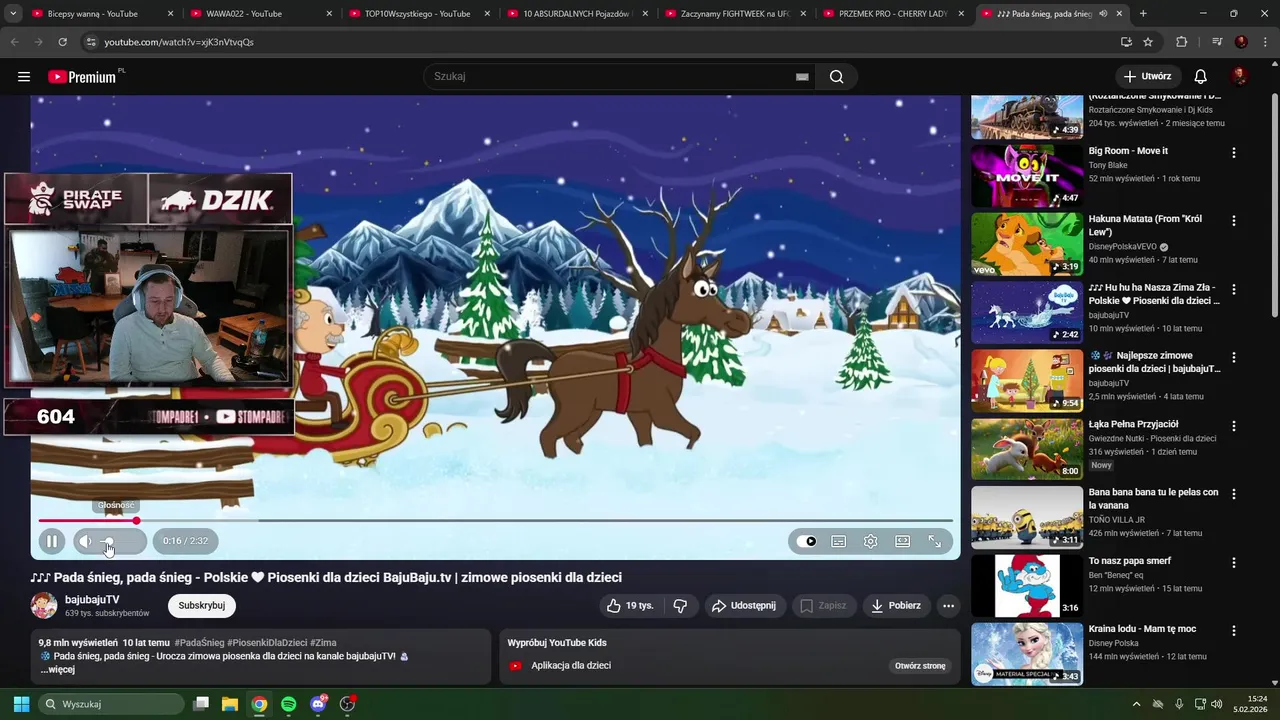Viewport: 1280px width, 720px height.
Task: Open the bajubajuTV channel avatar
Action: click(x=44, y=605)
